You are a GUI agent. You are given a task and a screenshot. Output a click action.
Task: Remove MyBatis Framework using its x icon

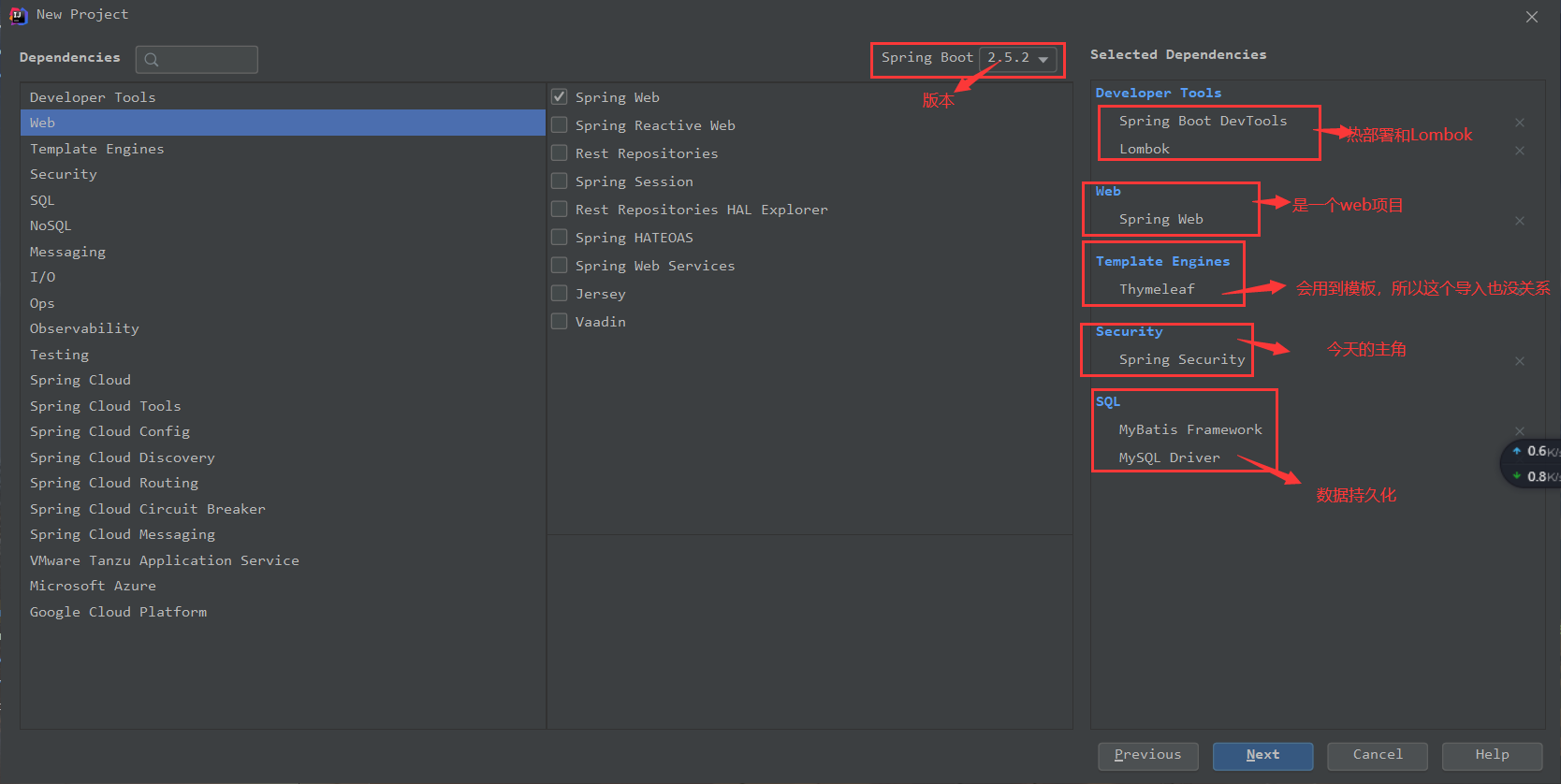(x=1520, y=431)
